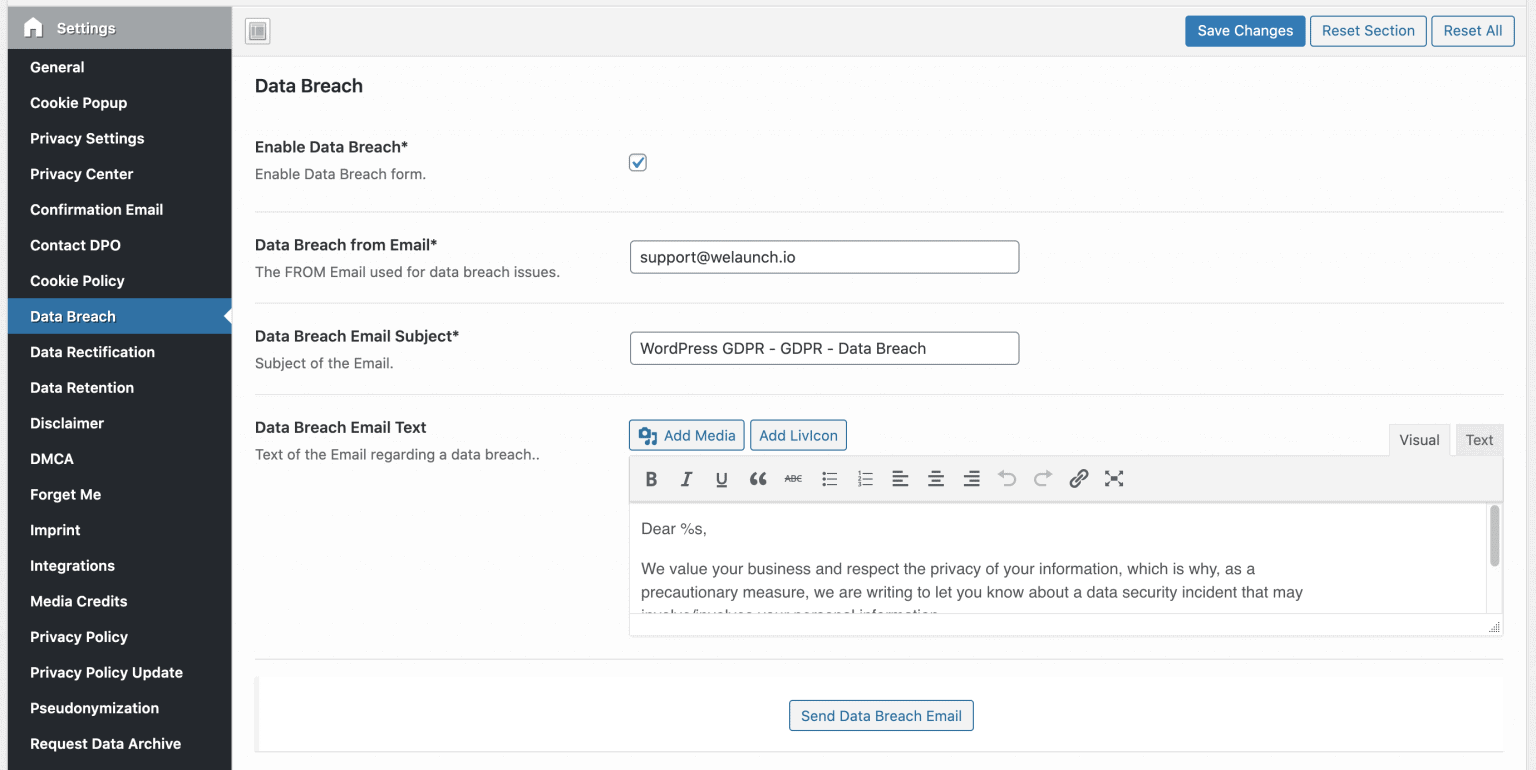The height and width of the screenshot is (770, 1536).
Task: Click the Data Breach from Email input field
Action: click(x=824, y=257)
